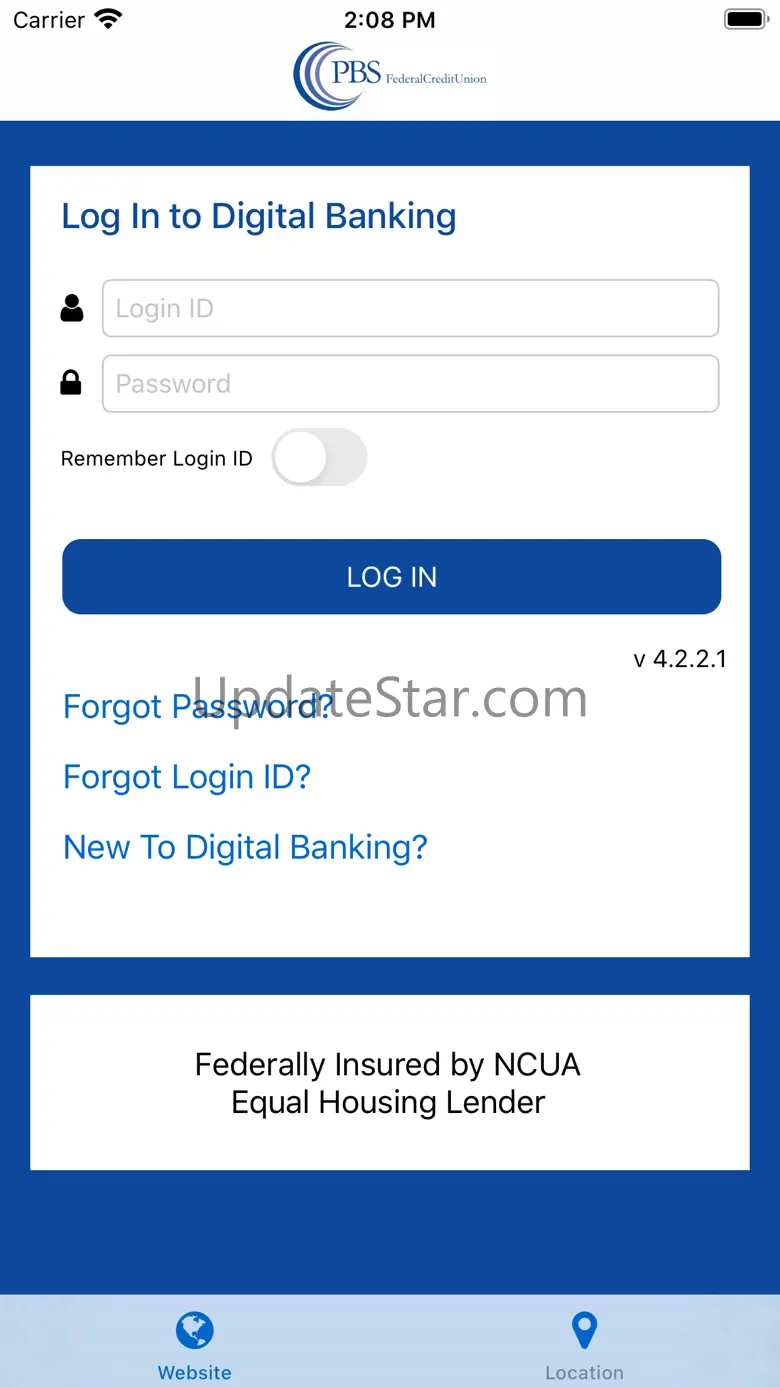Screen dimensions: 780x1387
Task: Click the Log In to Digital Banking heading
Action: pyautogui.click(x=259, y=216)
